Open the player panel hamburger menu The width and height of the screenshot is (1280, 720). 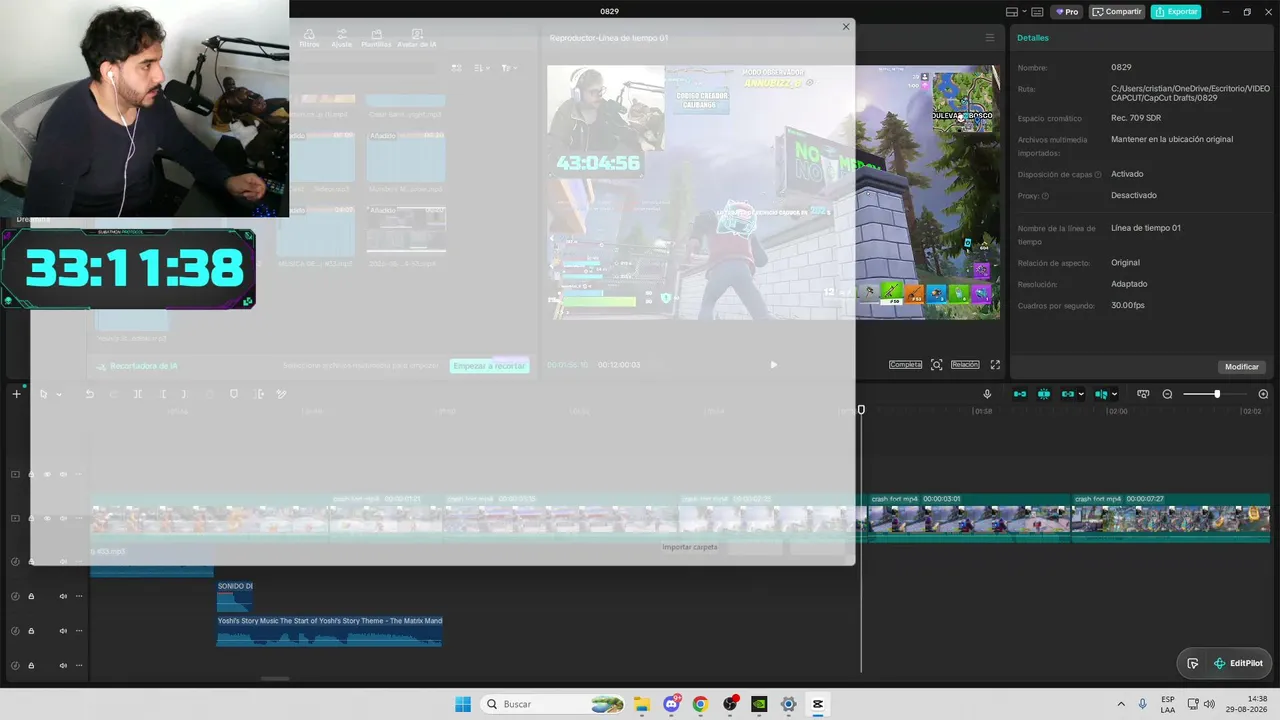pos(990,38)
